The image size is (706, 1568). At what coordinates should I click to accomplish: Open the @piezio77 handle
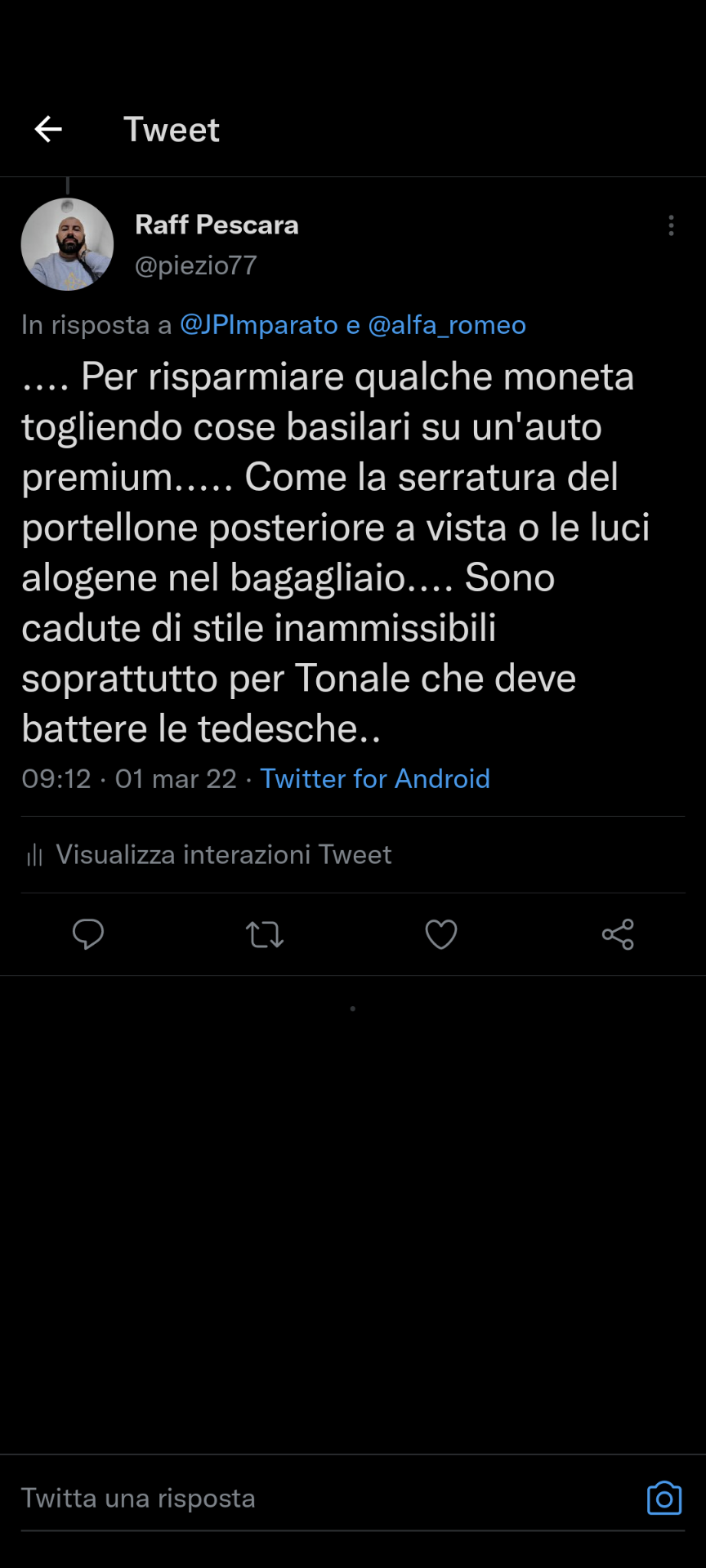[196, 265]
